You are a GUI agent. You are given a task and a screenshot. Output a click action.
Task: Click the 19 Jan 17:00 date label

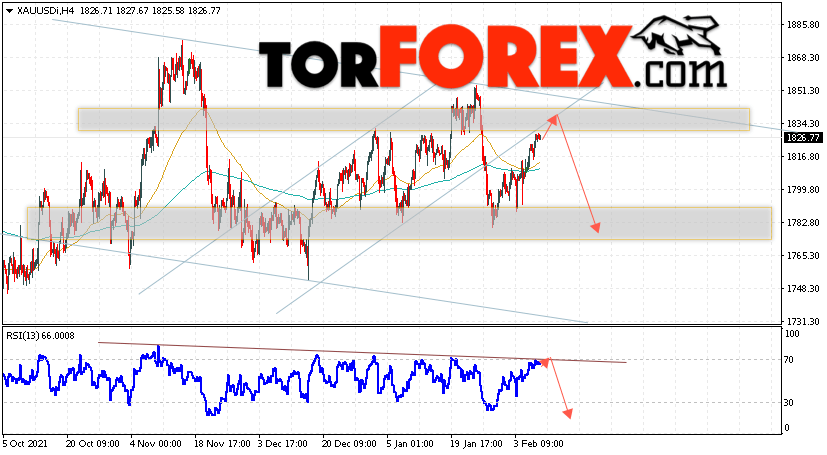pos(477,444)
